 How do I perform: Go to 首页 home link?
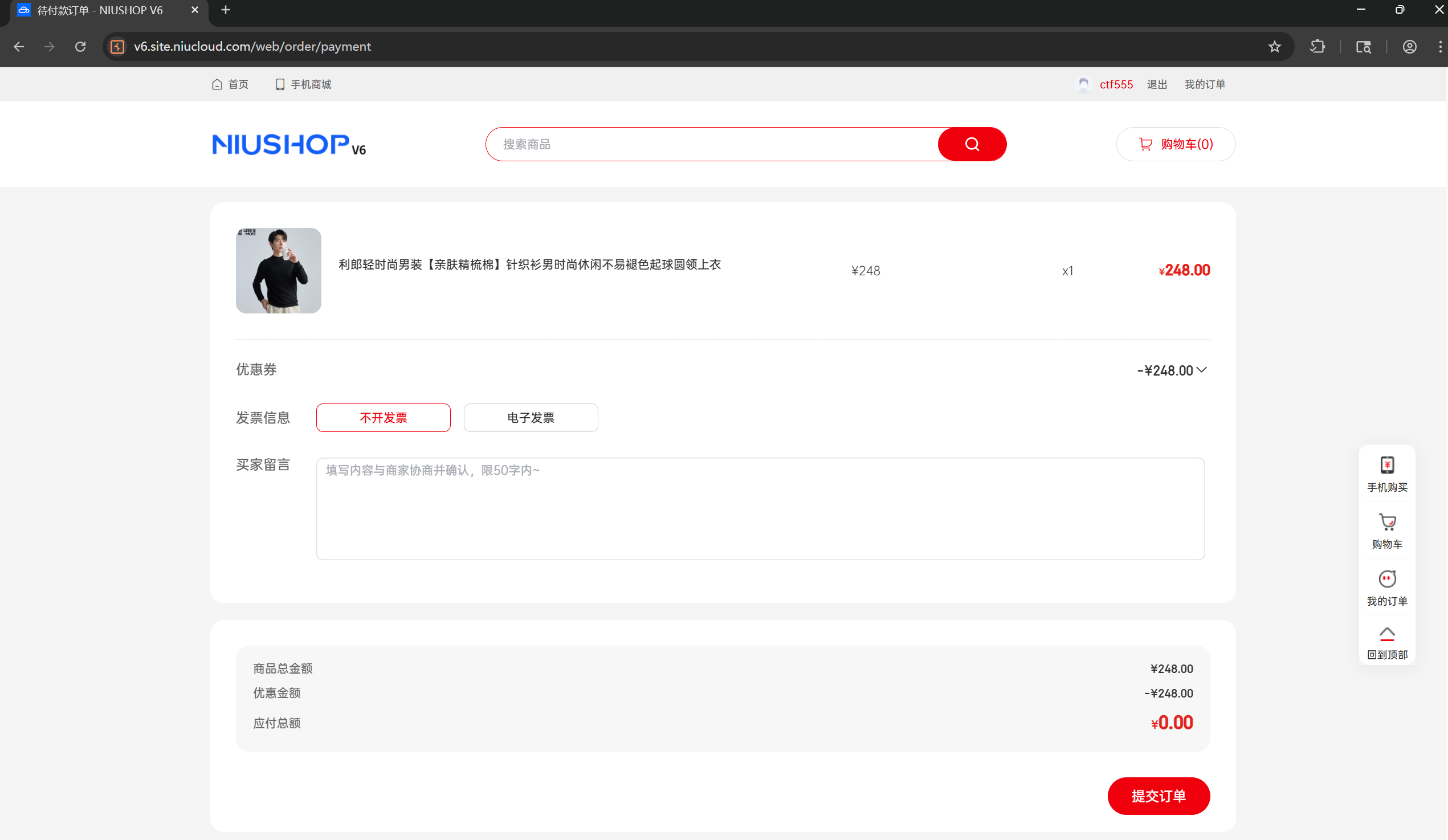[x=230, y=84]
